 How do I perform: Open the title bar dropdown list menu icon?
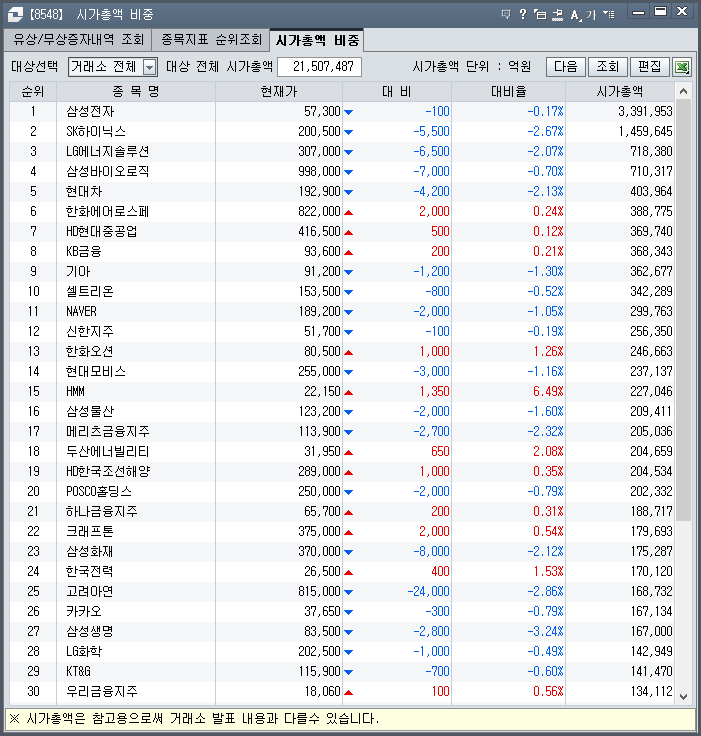pos(609,14)
